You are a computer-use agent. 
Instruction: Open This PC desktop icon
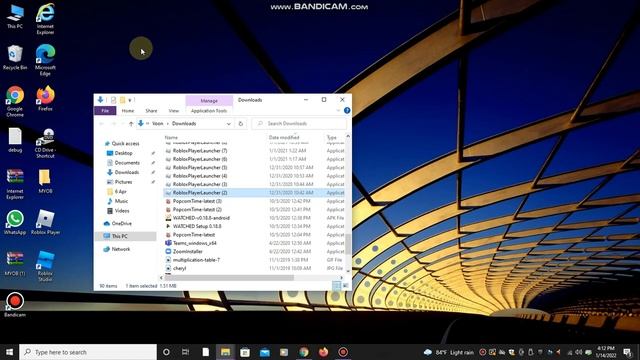click(15, 16)
